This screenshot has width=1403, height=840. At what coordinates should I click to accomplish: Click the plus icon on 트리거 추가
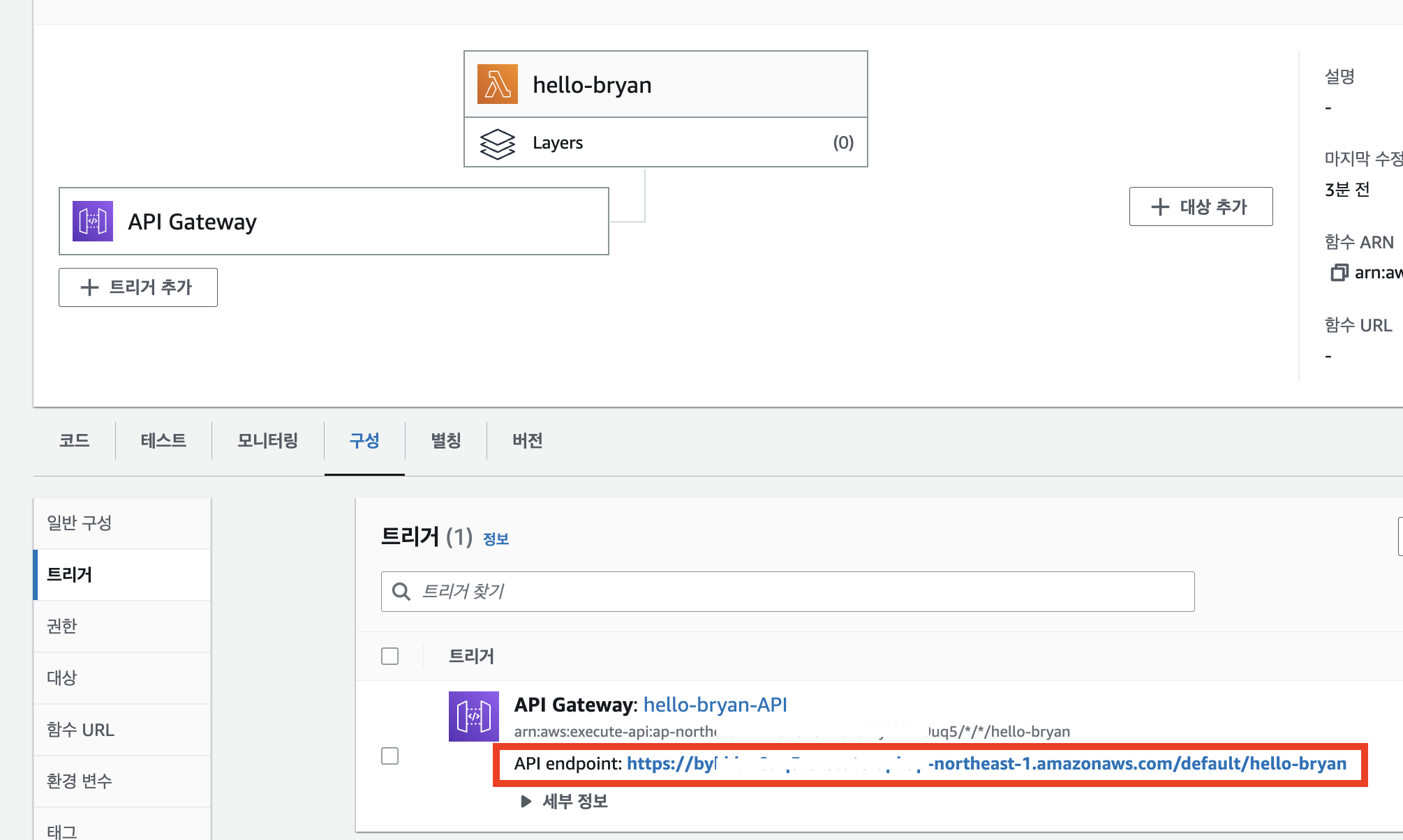tap(89, 287)
